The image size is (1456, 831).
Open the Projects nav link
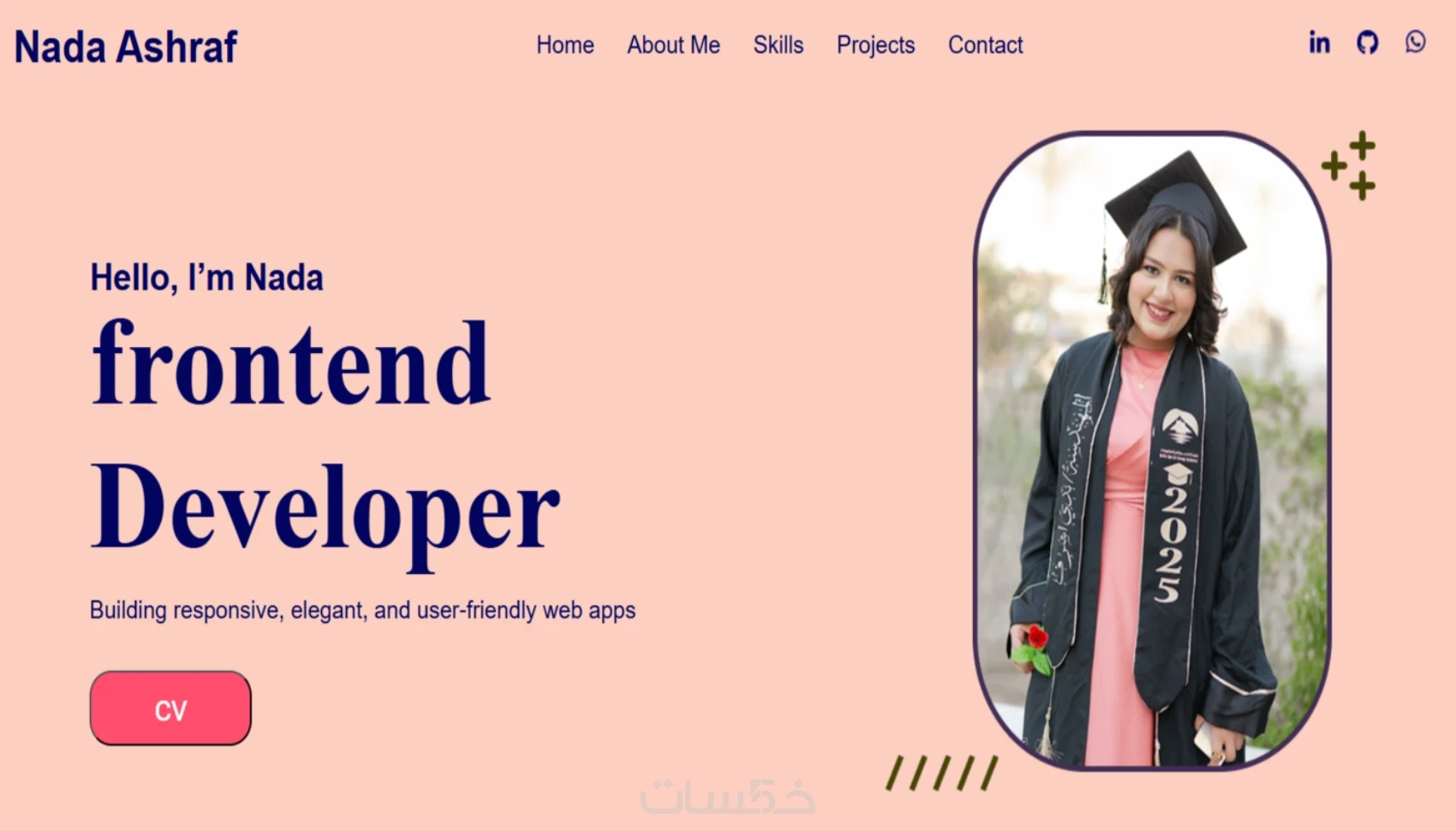point(875,45)
